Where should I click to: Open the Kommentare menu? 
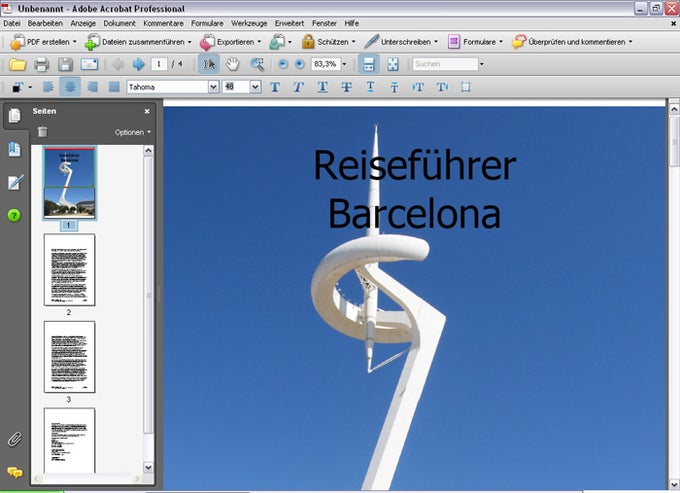(163, 22)
